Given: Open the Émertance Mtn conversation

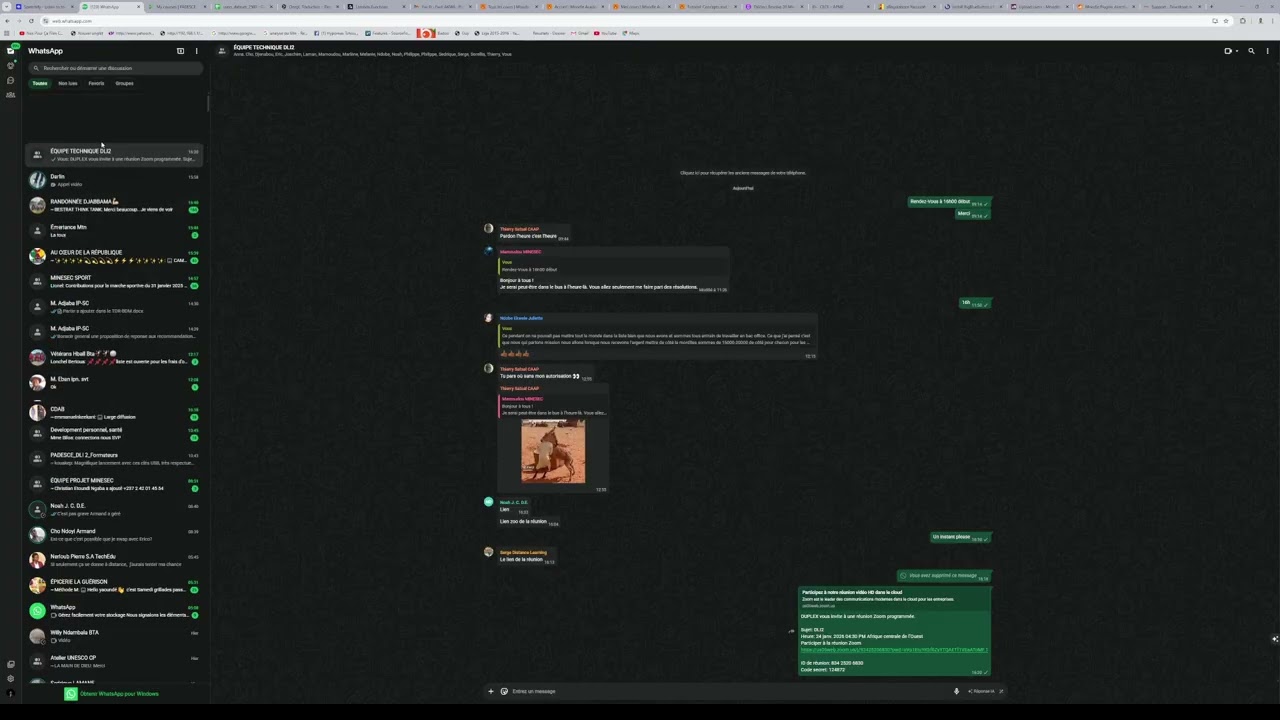Looking at the screenshot, I should click(x=115, y=231).
